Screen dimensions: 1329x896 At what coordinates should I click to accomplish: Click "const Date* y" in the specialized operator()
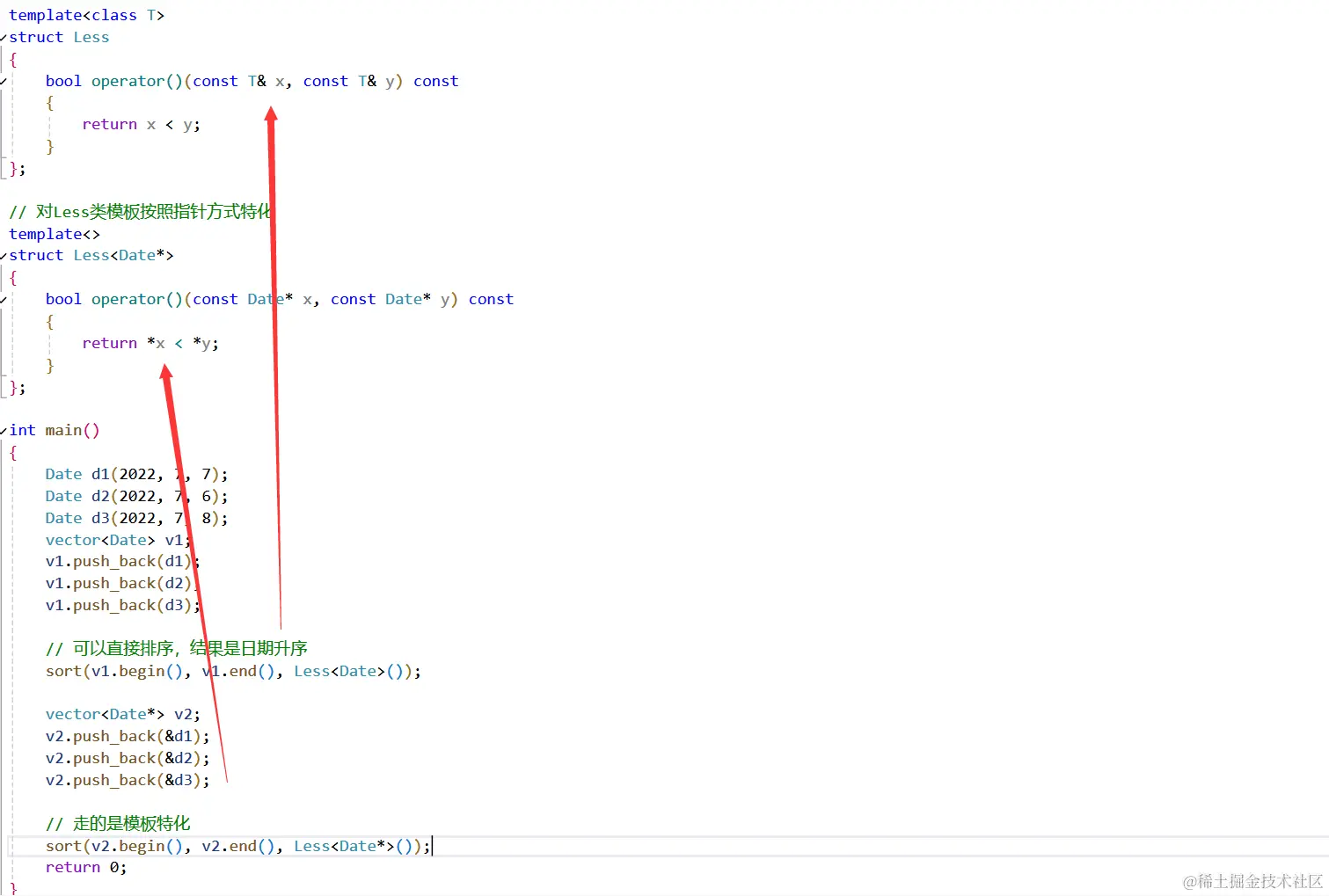(x=391, y=299)
